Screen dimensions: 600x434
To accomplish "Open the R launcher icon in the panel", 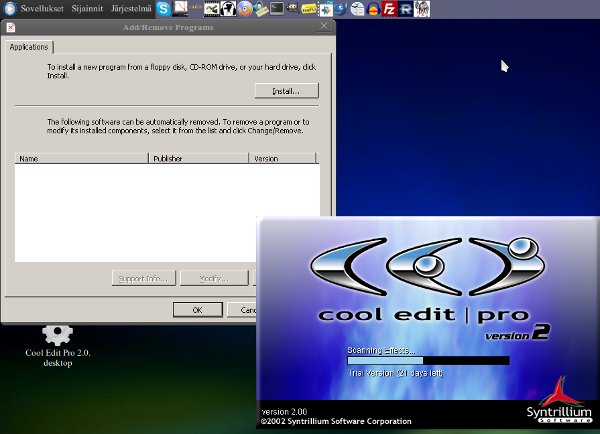I will tap(405, 9).
